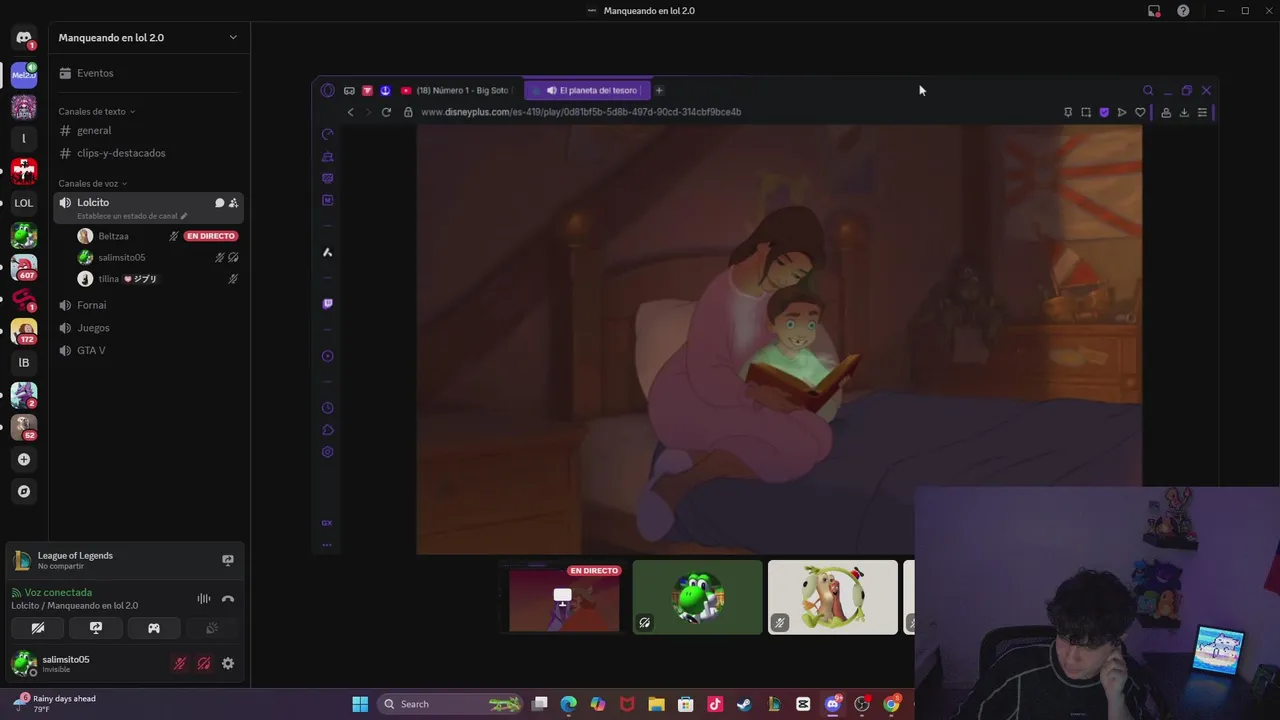This screenshot has width=1280, height=720.
Task: Undeafen the headphones in the user panel
Action: click(x=204, y=663)
